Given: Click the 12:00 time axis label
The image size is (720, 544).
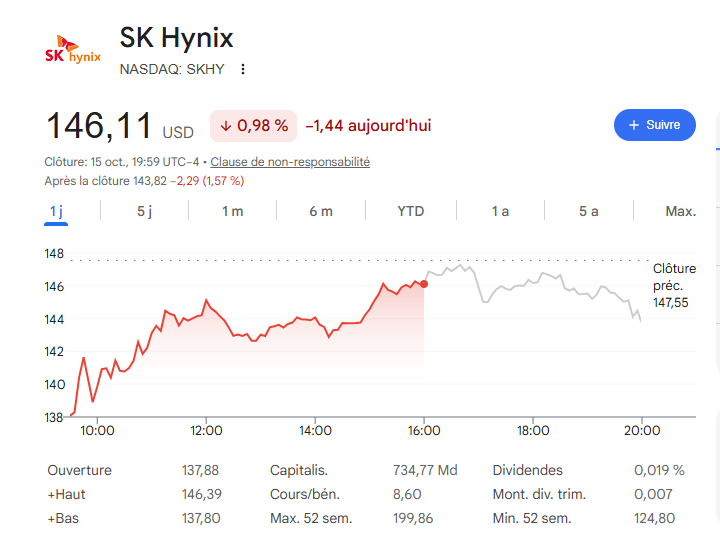Looking at the screenshot, I should [206, 431].
